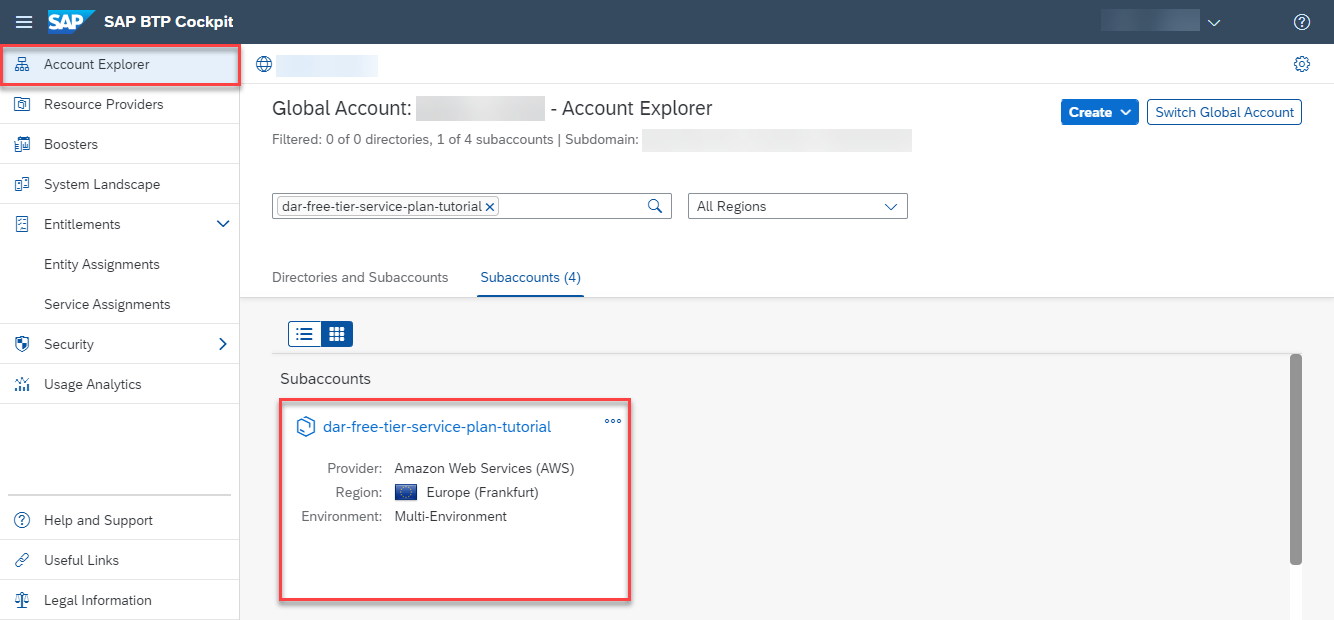Switch to Directories and Subaccounts tab
1334x620 pixels.
[x=360, y=277]
